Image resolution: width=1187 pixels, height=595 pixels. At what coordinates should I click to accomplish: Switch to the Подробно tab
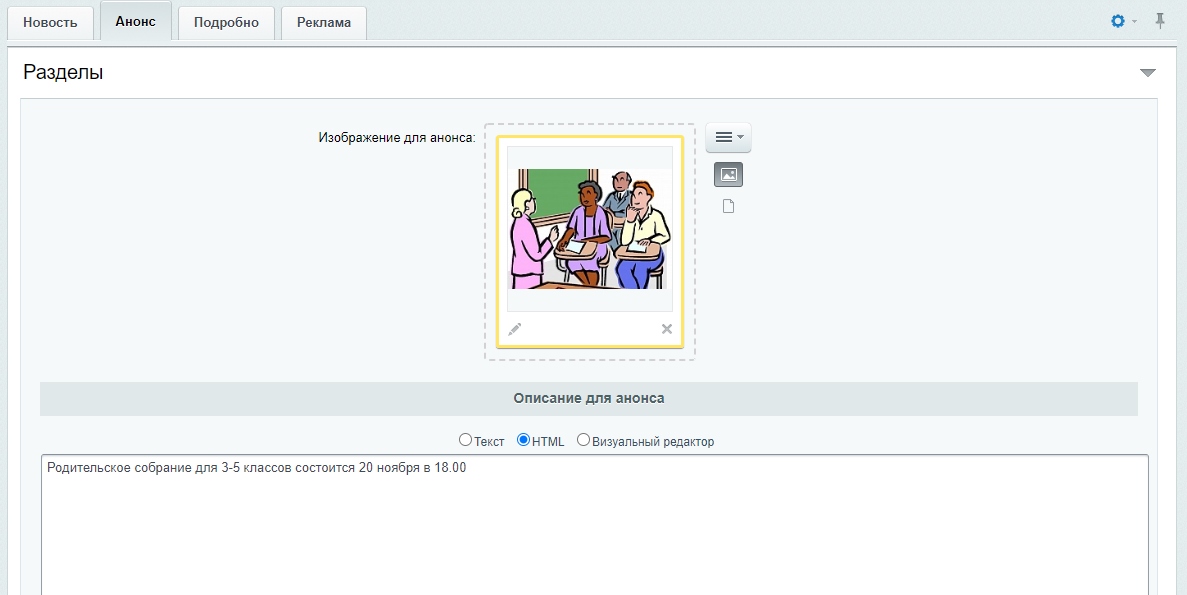(x=226, y=23)
